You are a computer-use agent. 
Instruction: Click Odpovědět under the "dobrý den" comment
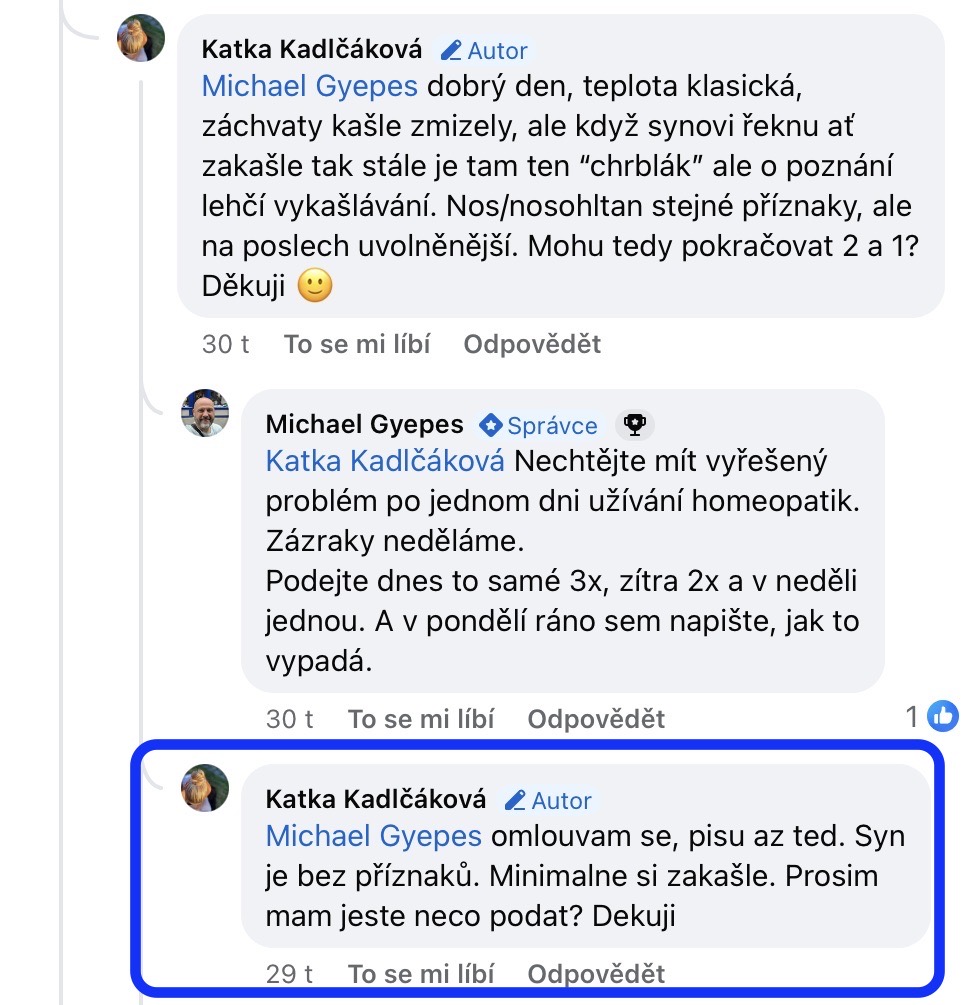(532, 345)
